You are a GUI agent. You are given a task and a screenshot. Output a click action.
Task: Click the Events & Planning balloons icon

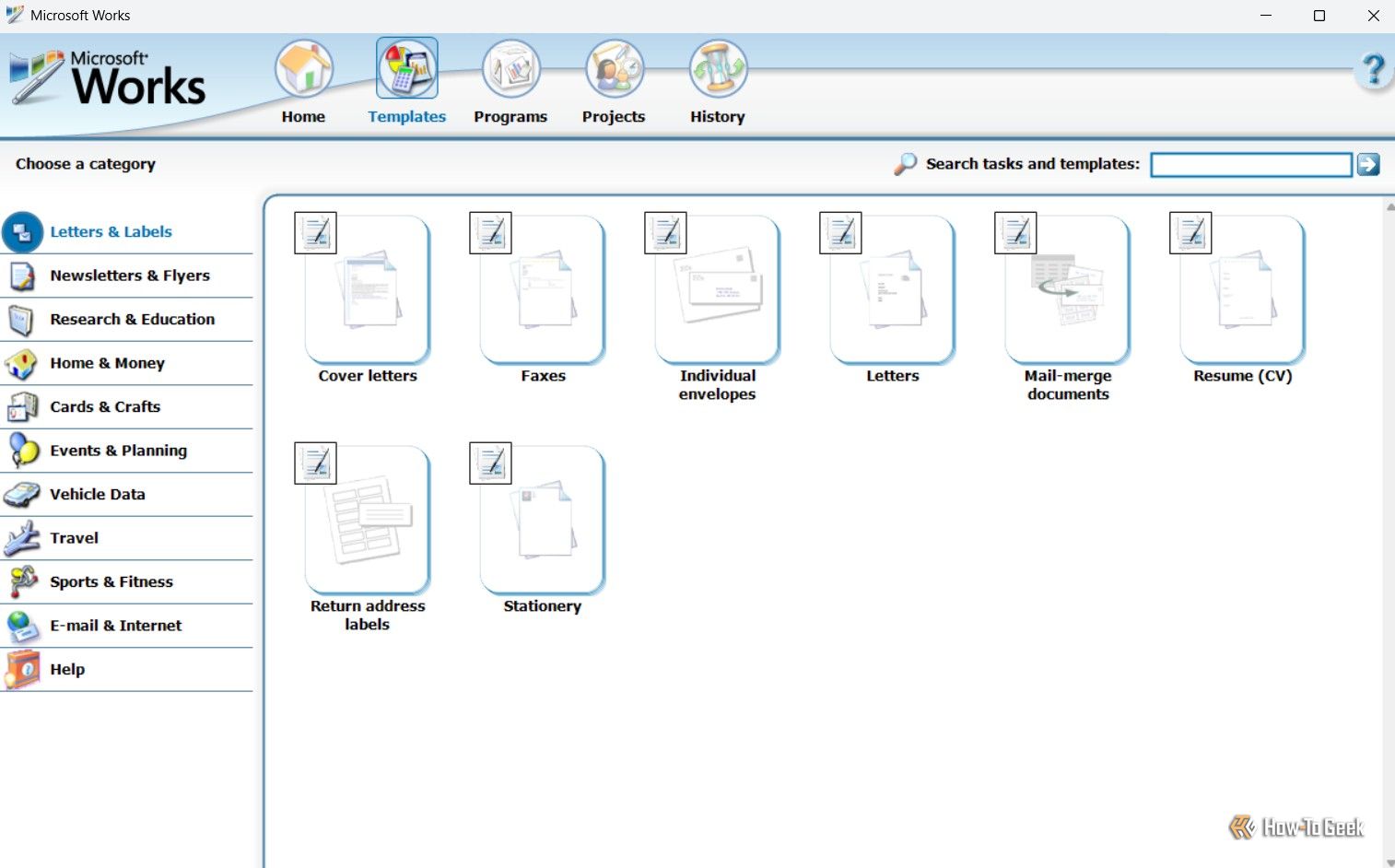click(20, 450)
